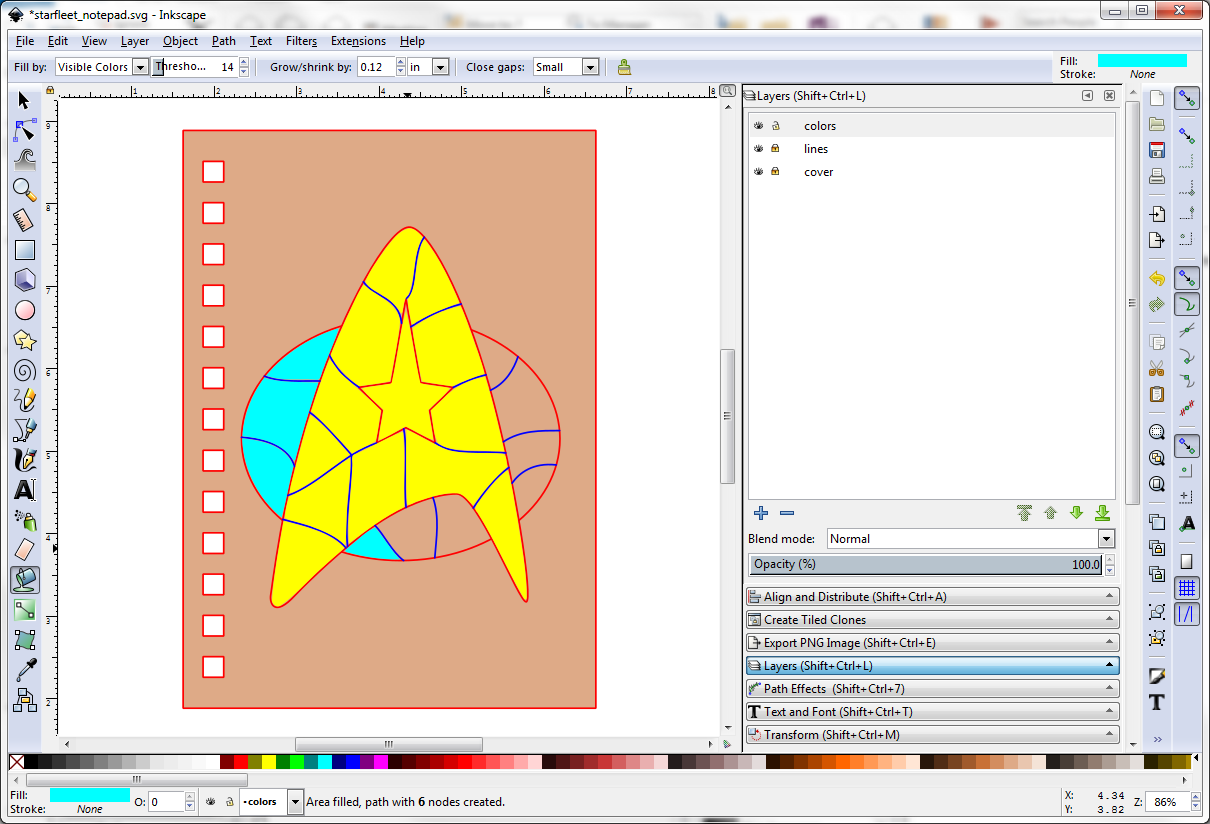
Task: Toggle current layer lock in status bar
Action: [228, 801]
